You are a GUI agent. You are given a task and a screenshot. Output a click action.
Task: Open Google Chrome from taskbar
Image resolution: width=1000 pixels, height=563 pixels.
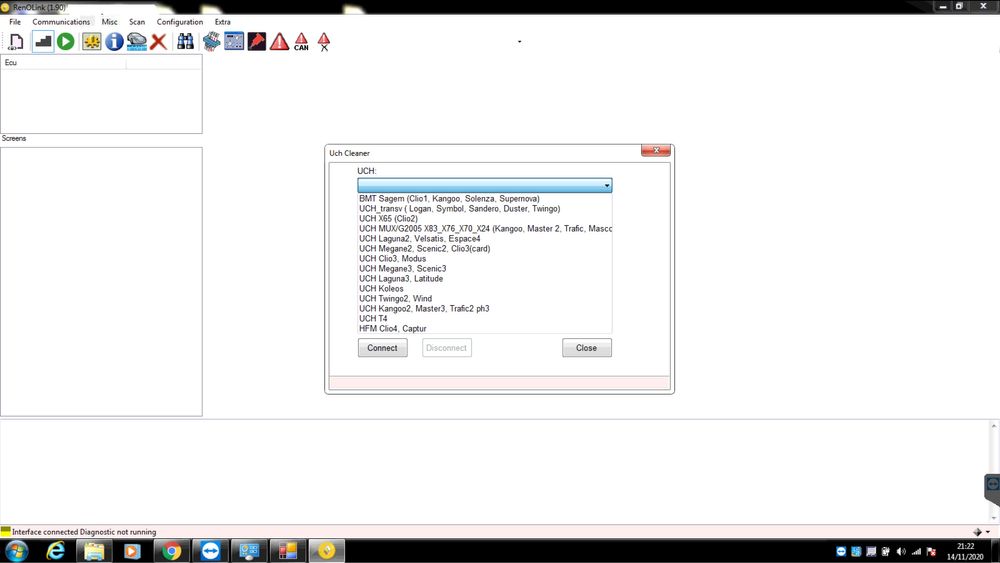pyautogui.click(x=172, y=551)
